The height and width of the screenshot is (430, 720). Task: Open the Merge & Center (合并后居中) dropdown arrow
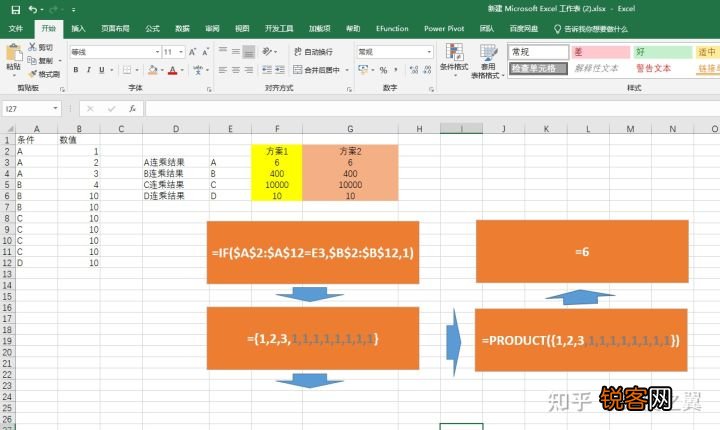click(347, 70)
